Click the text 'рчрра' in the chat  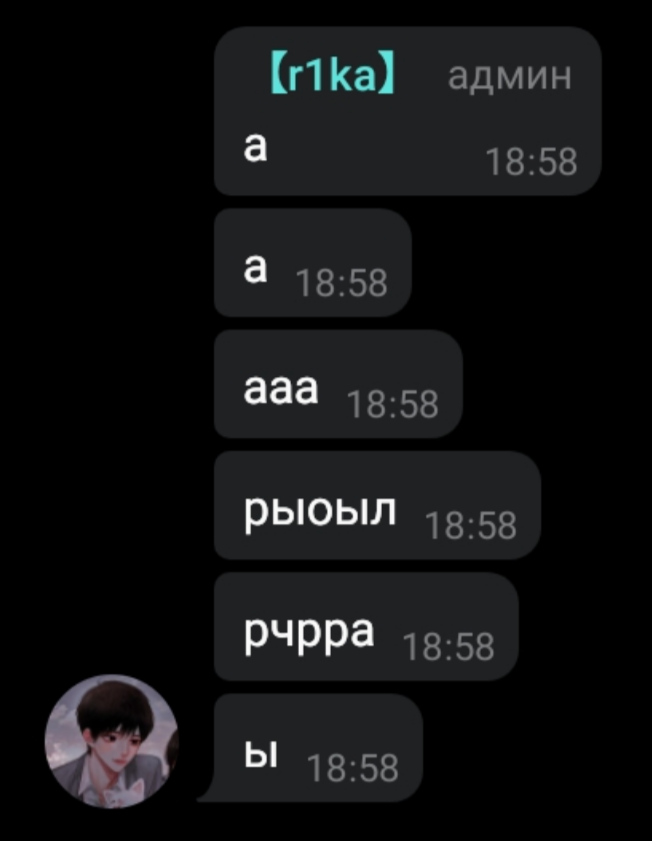(x=309, y=635)
